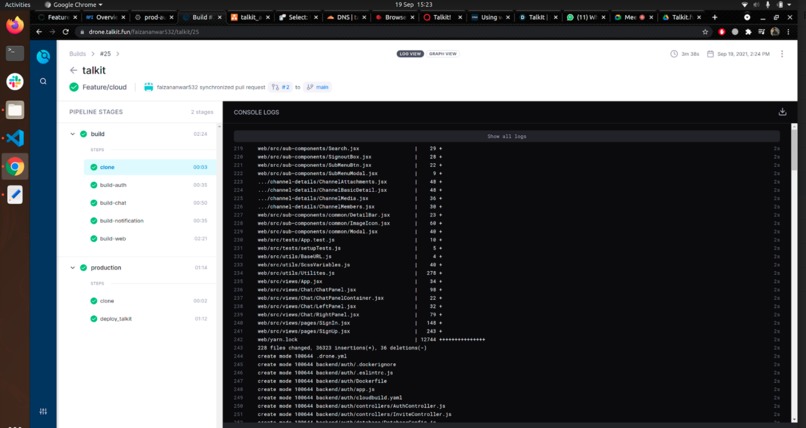The height and width of the screenshot is (428, 806).
Task: Switch to the prod-a browser tab
Action: (154, 17)
